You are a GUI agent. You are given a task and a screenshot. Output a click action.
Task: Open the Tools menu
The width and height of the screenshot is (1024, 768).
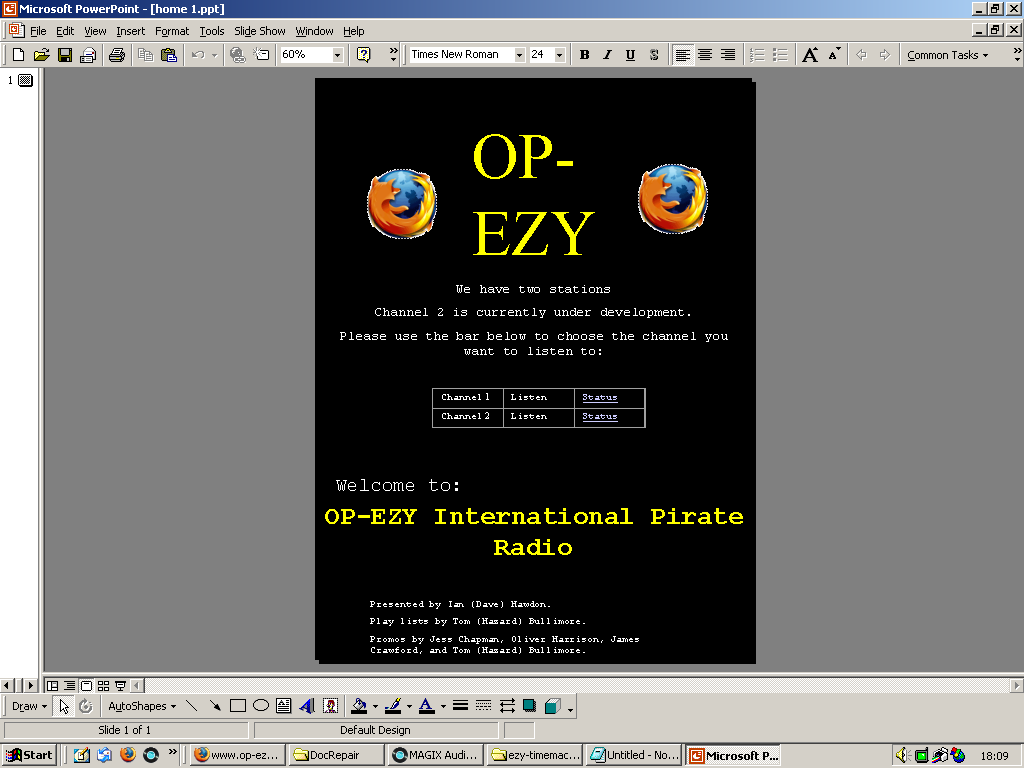212,31
